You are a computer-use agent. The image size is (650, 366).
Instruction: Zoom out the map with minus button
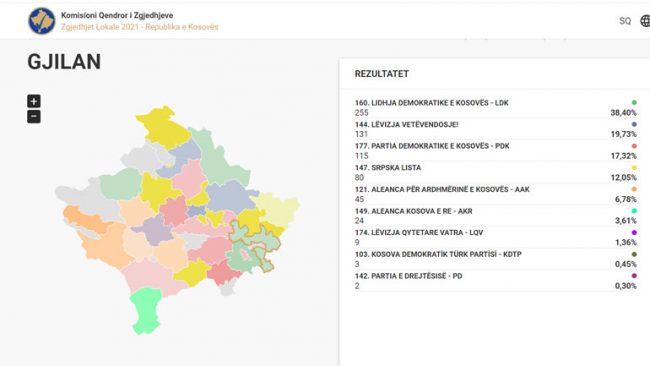tap(34, 116)
